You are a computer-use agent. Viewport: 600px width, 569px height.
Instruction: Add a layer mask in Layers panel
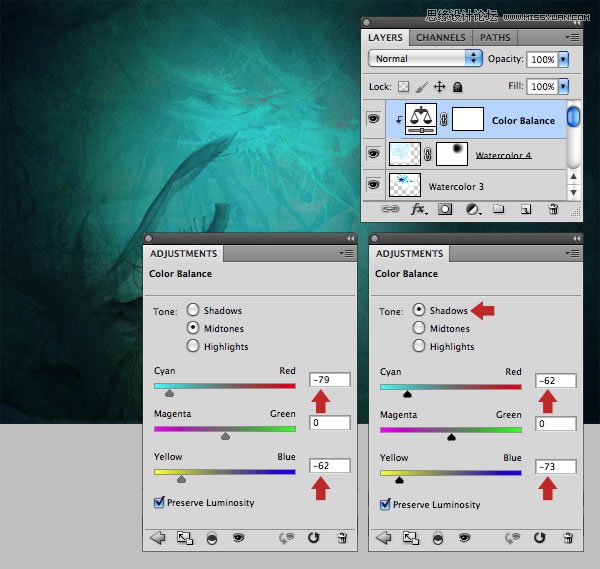pos(445,209)
